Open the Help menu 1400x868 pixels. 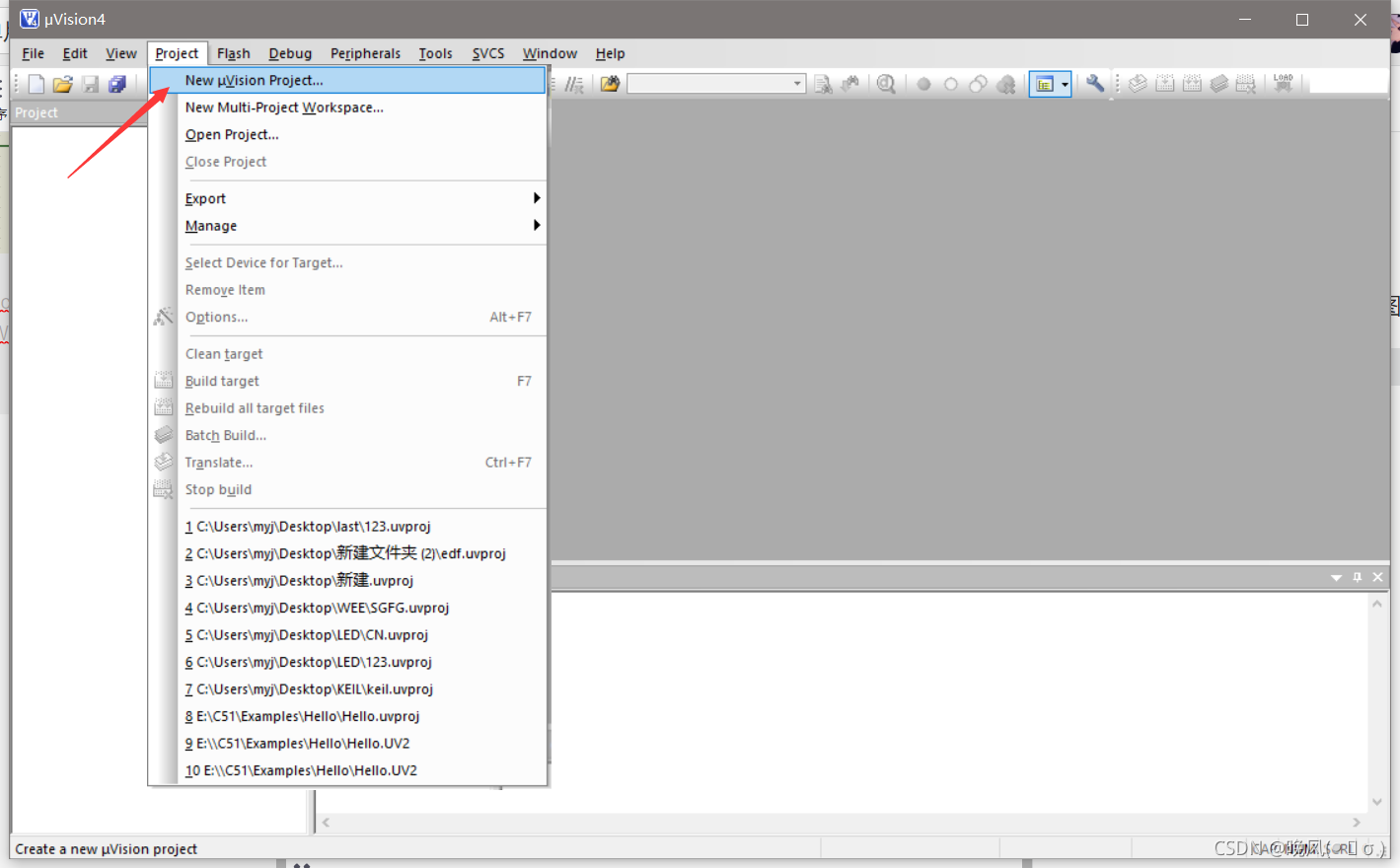click(x=610, y=53)
